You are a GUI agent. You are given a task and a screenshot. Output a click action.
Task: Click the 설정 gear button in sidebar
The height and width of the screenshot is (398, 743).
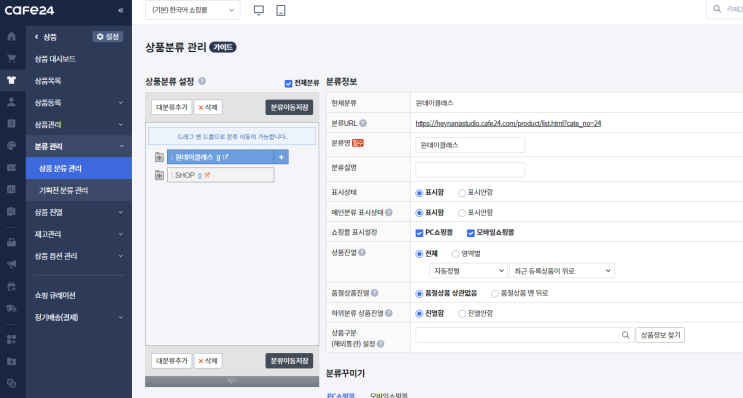(x=108, y=36)
